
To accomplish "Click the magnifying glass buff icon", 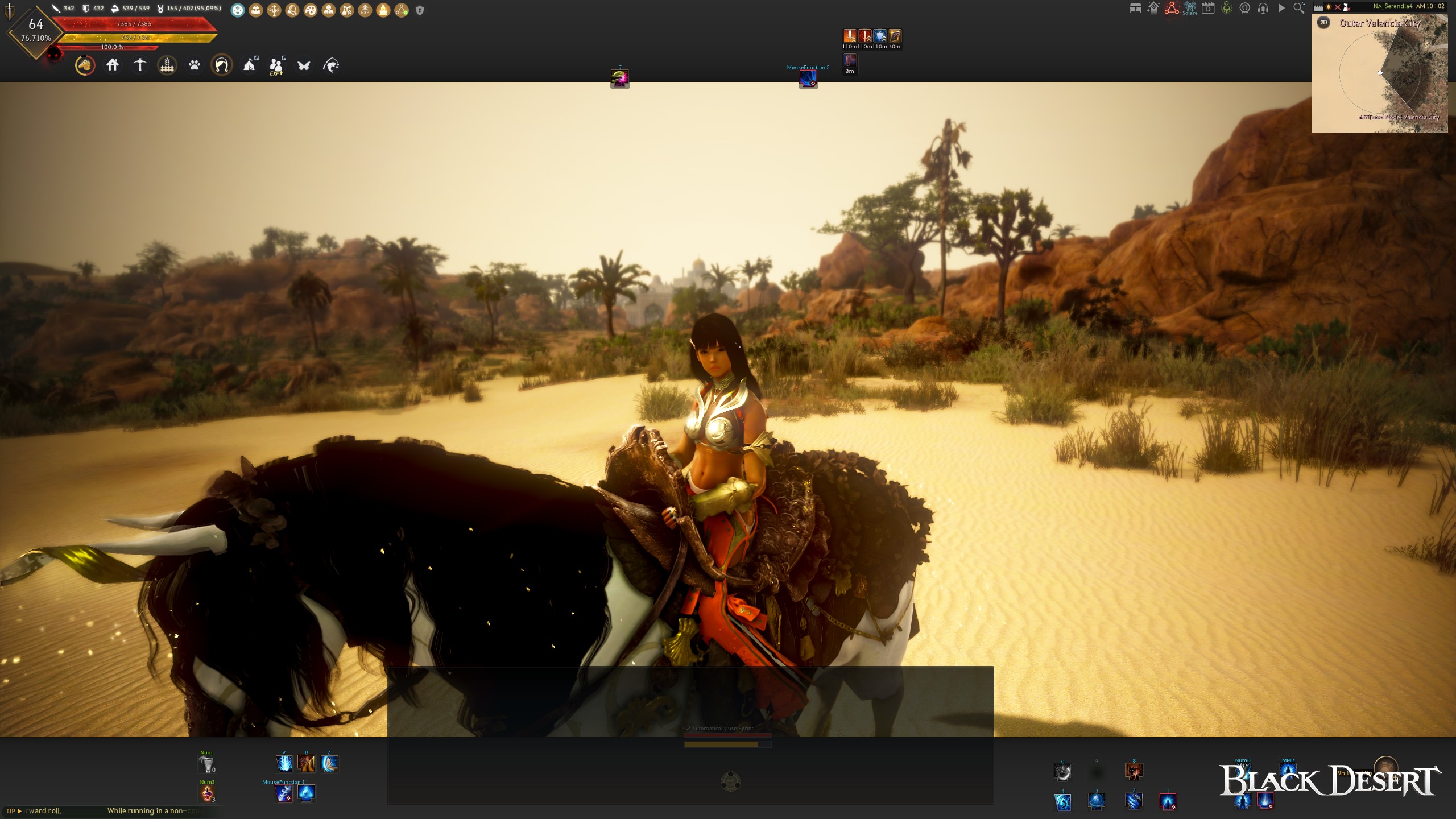I will (292, 10).
